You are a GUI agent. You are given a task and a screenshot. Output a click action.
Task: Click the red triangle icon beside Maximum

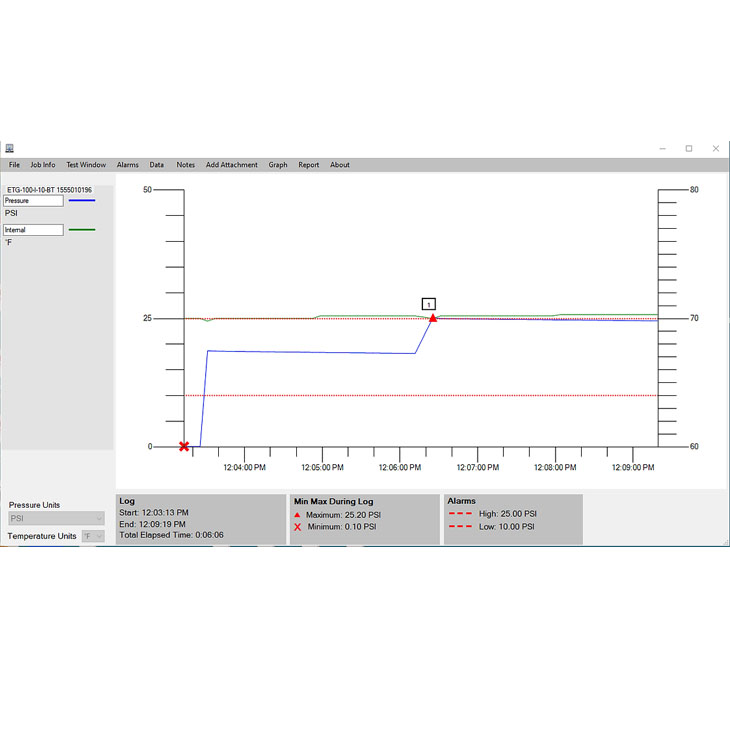[x=298, y=515]
